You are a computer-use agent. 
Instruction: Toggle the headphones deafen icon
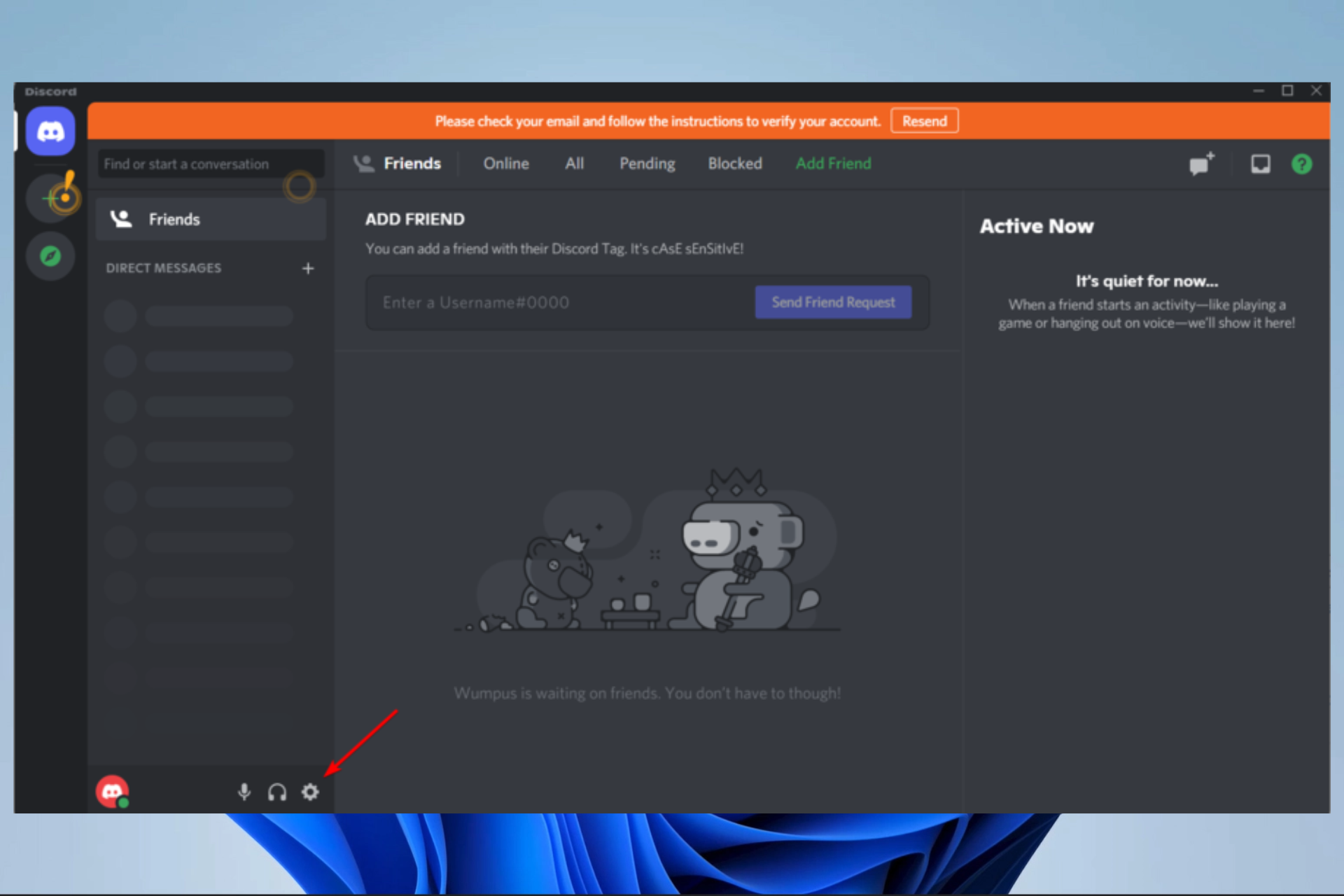(x=277, y=792)
